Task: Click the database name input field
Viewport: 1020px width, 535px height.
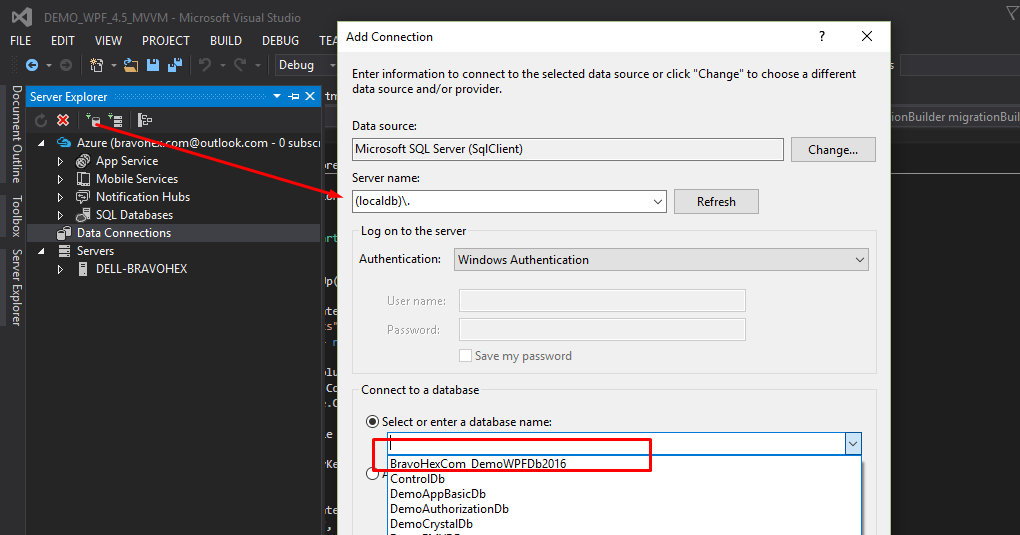Action: click(615, 444)
